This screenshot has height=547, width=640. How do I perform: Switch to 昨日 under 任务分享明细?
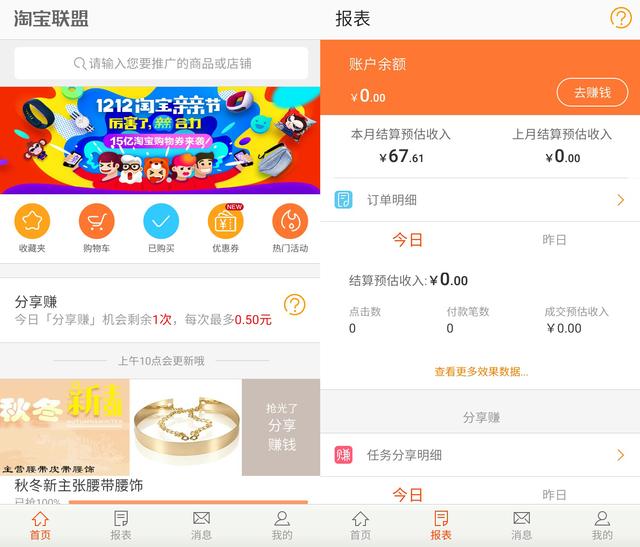tap(554, 495)
